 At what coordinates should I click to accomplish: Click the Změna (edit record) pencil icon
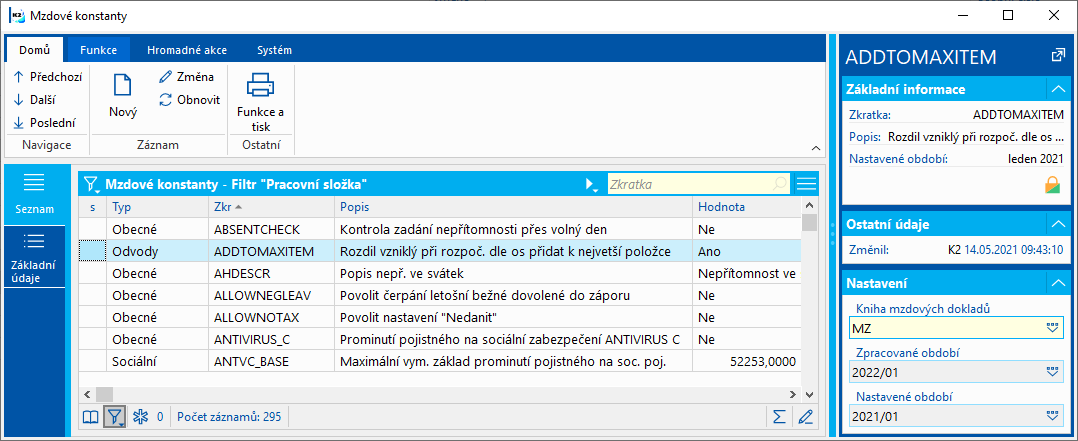[x=166, y=77]
